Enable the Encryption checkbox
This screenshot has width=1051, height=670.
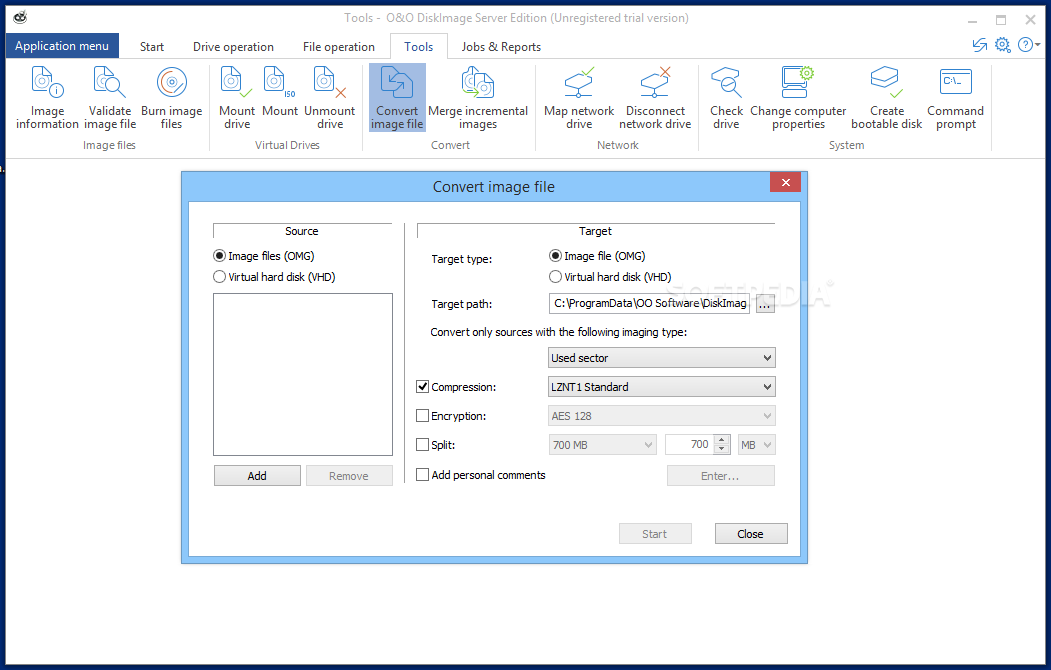pos(422,415)
